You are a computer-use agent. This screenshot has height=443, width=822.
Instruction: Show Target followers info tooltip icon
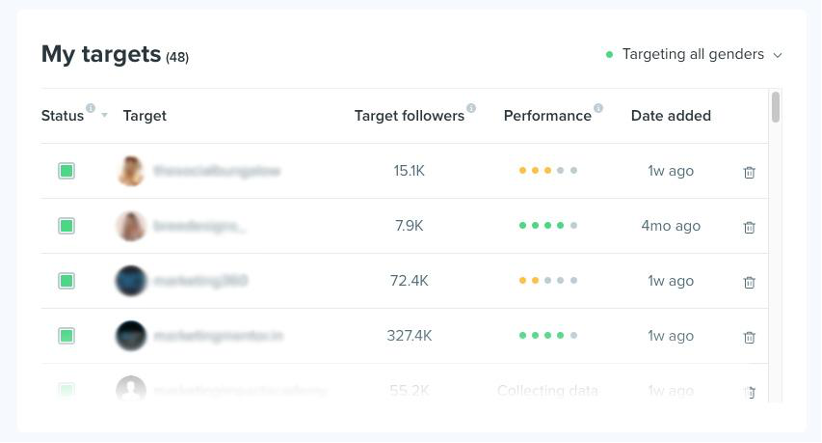[x=471, y=108]
